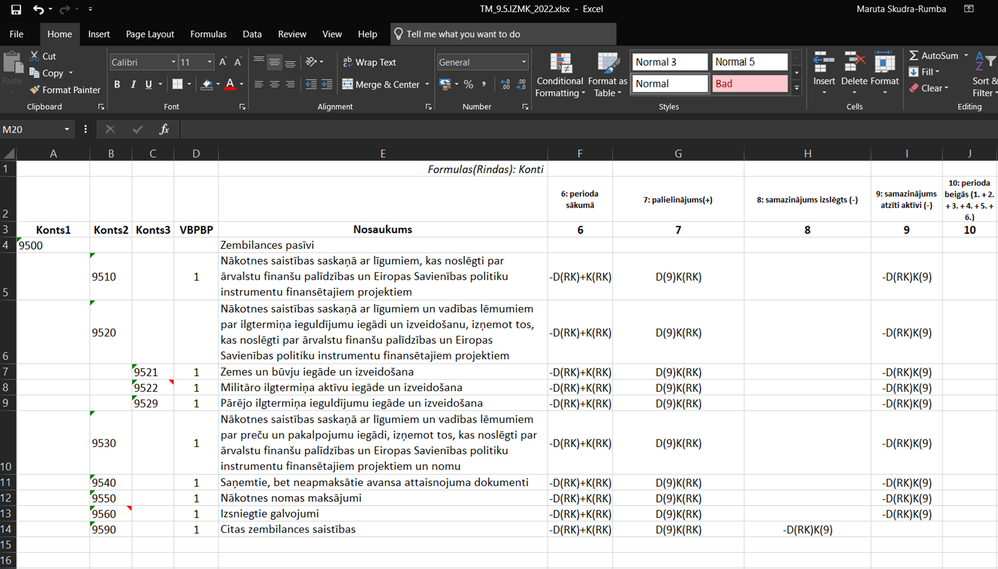The image size is (998, 569).
Task: Click the Redo arrow icon
Action: 64,9
